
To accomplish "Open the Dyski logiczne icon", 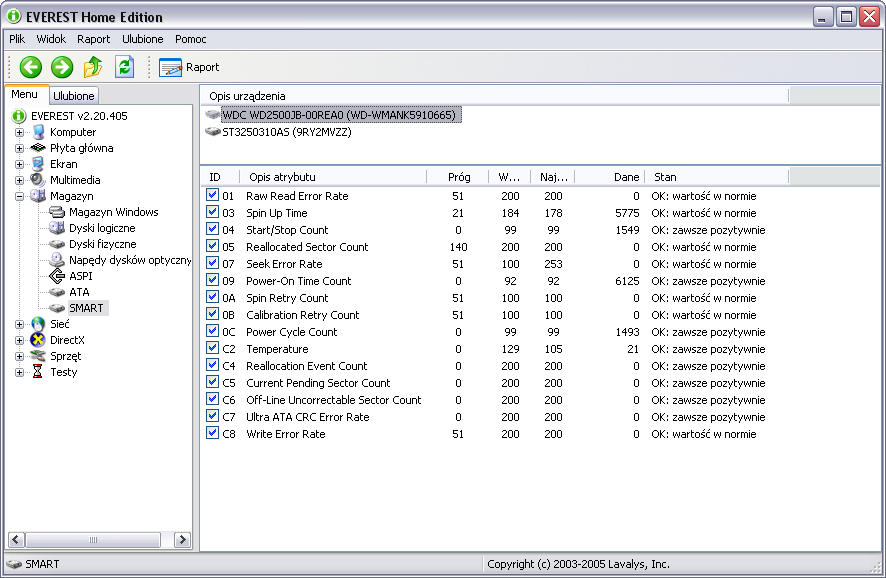I will (57, 228).
